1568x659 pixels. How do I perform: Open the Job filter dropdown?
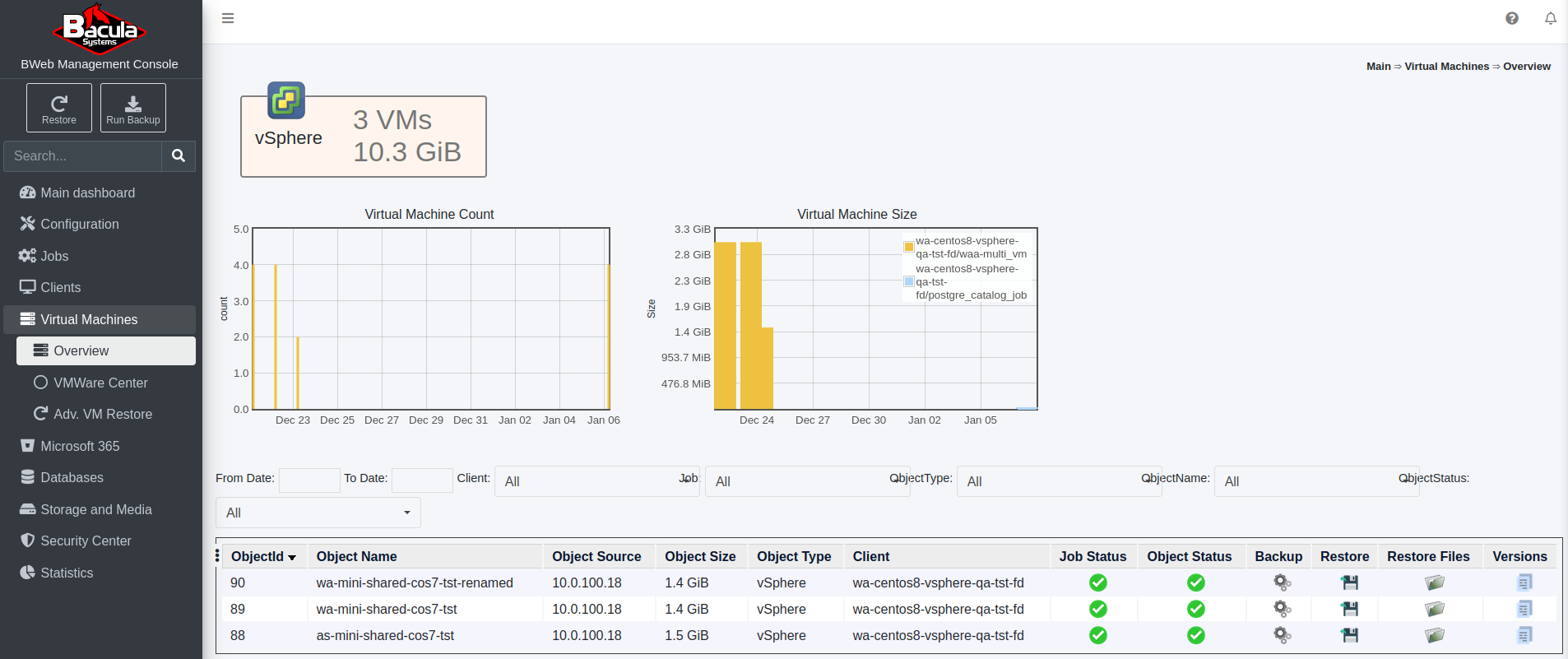pos(808,481)
